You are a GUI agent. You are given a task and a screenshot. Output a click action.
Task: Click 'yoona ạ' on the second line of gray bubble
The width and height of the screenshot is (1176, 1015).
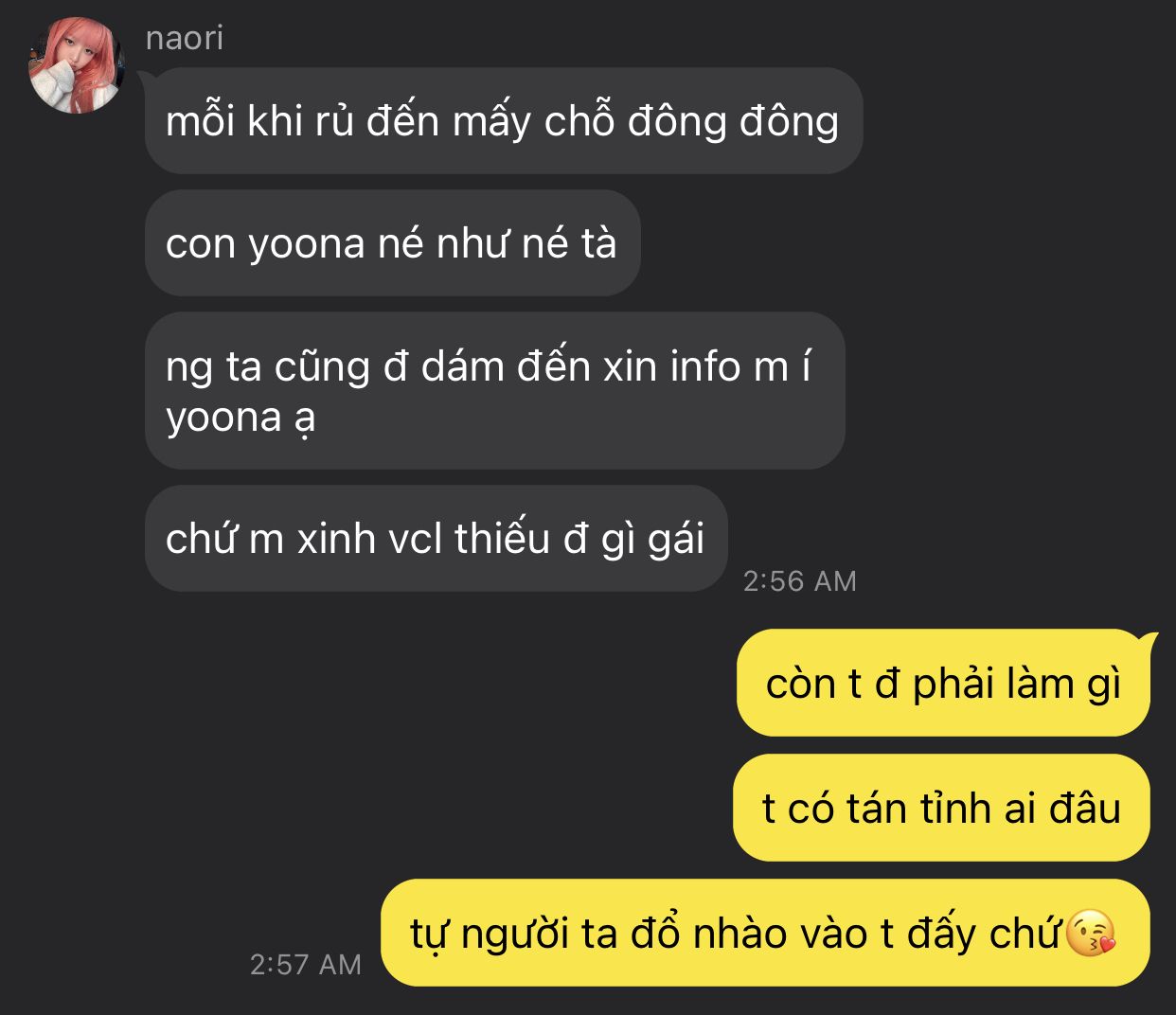point(241,418)
